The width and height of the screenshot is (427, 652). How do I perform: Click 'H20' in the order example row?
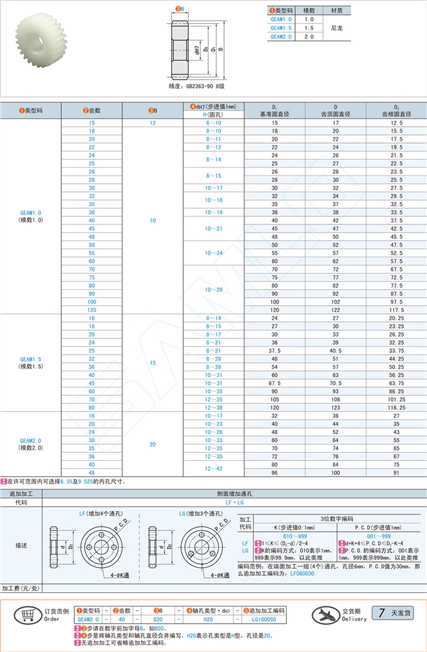coord(208,620)
